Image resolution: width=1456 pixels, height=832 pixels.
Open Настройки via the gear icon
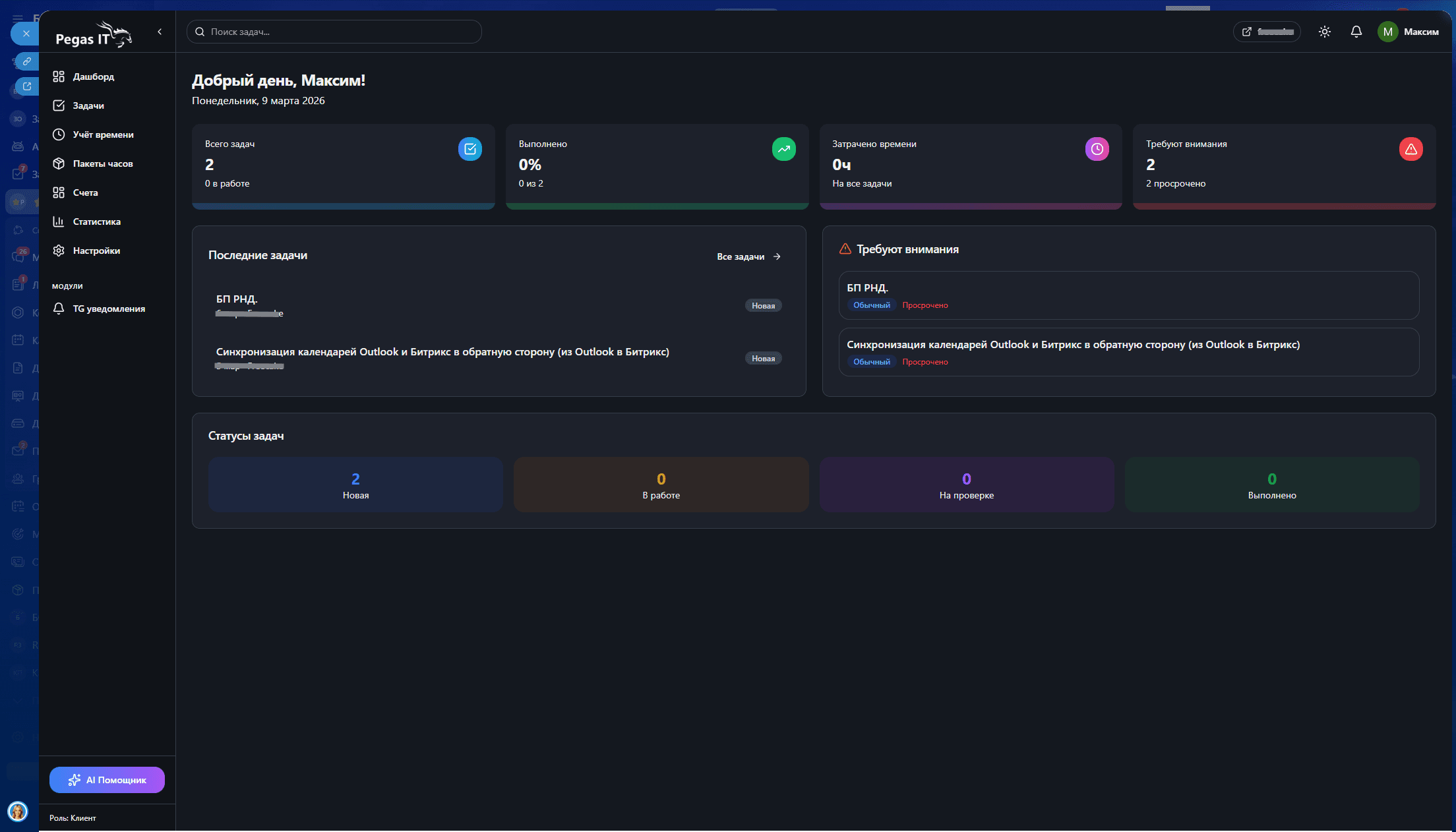click(59, 251)
